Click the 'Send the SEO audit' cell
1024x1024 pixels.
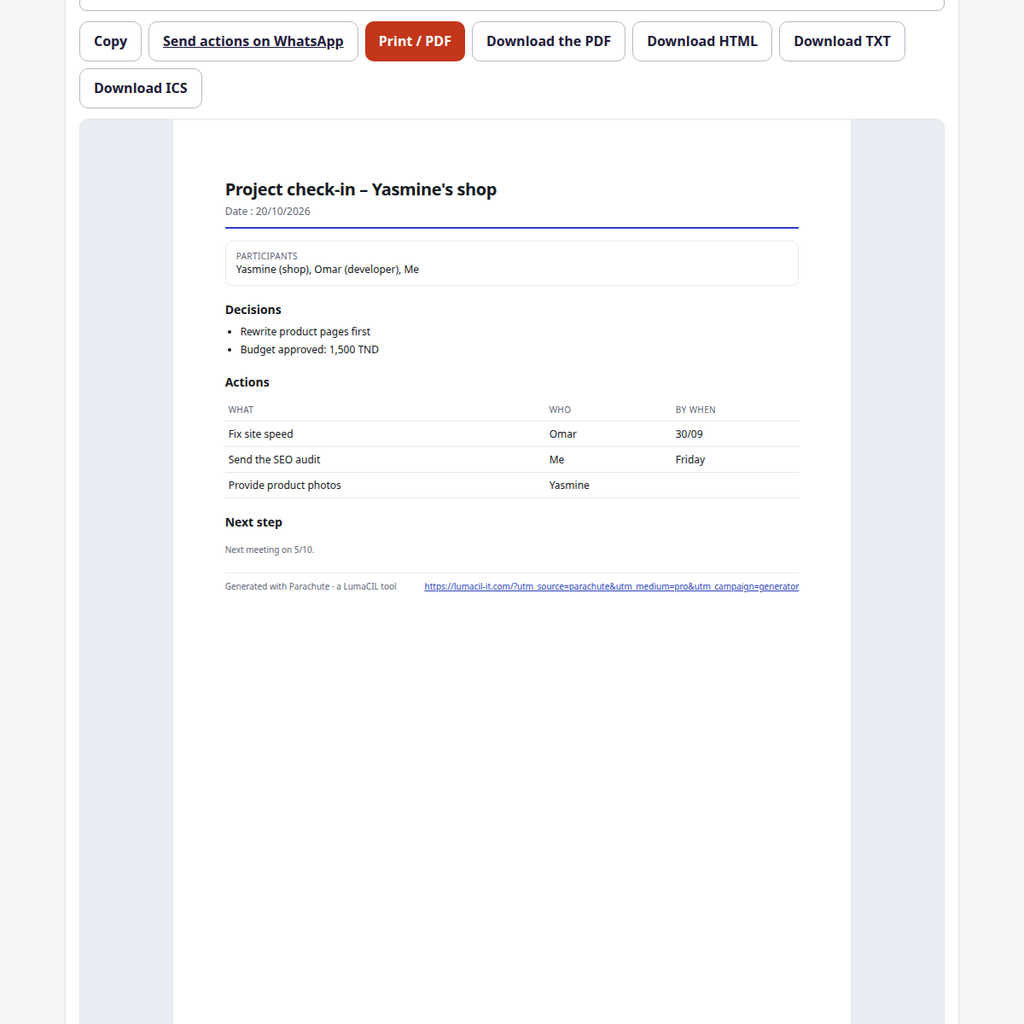(274, 460)
